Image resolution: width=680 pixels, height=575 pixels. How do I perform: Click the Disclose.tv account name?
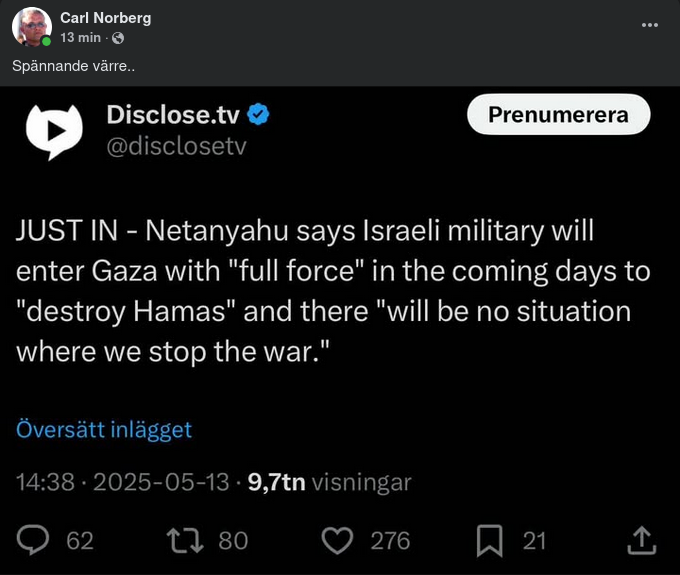click(173, 115)
